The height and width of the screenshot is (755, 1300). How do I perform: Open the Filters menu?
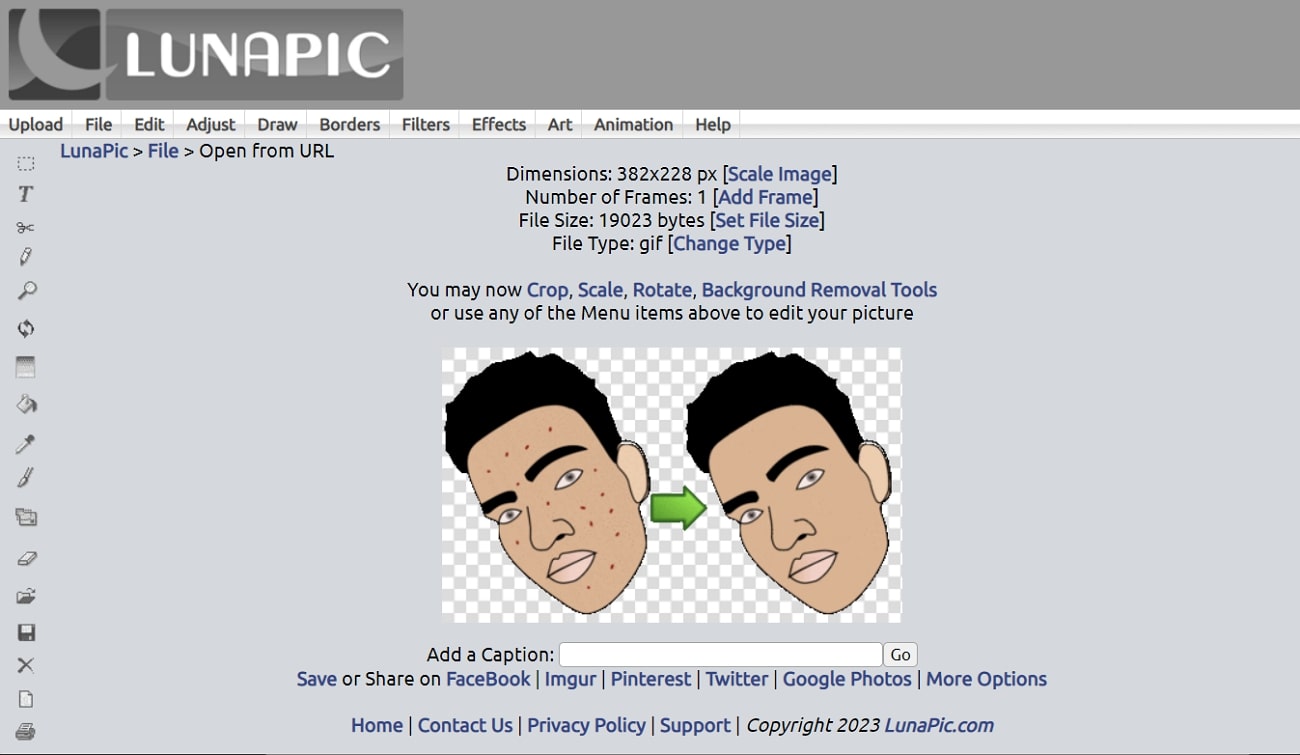[426, 124]
